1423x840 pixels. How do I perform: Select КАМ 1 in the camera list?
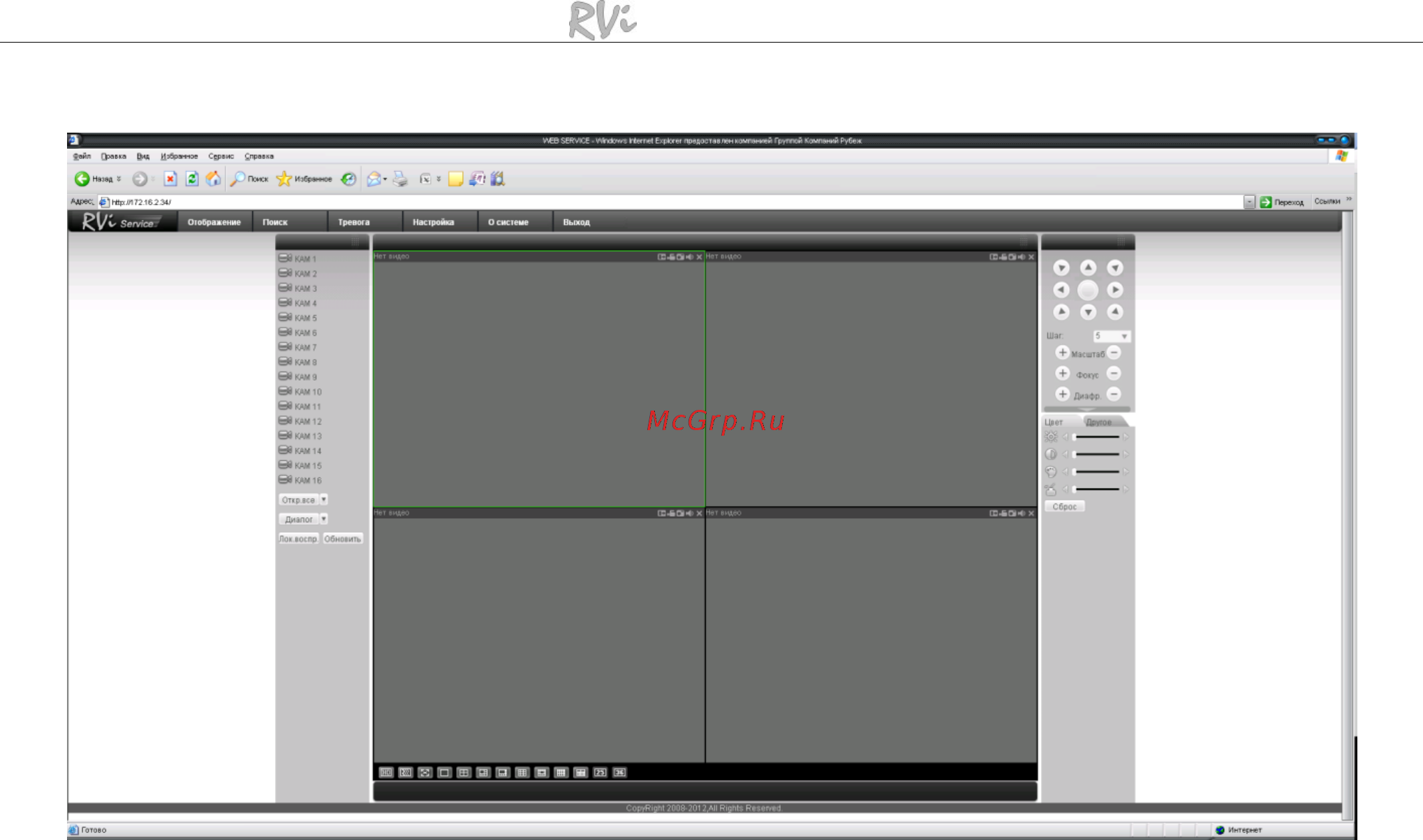(x=297, y=258)
